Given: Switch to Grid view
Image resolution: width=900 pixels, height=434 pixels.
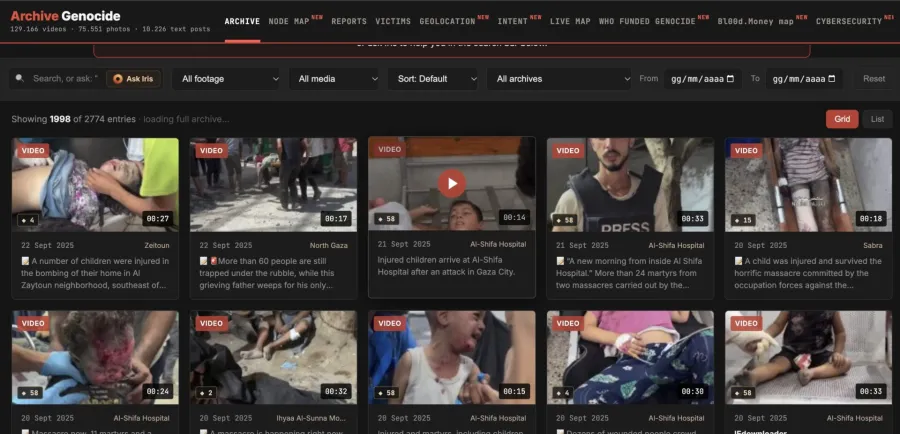Looking at the screenshot, I should click(x=842, y=119).
